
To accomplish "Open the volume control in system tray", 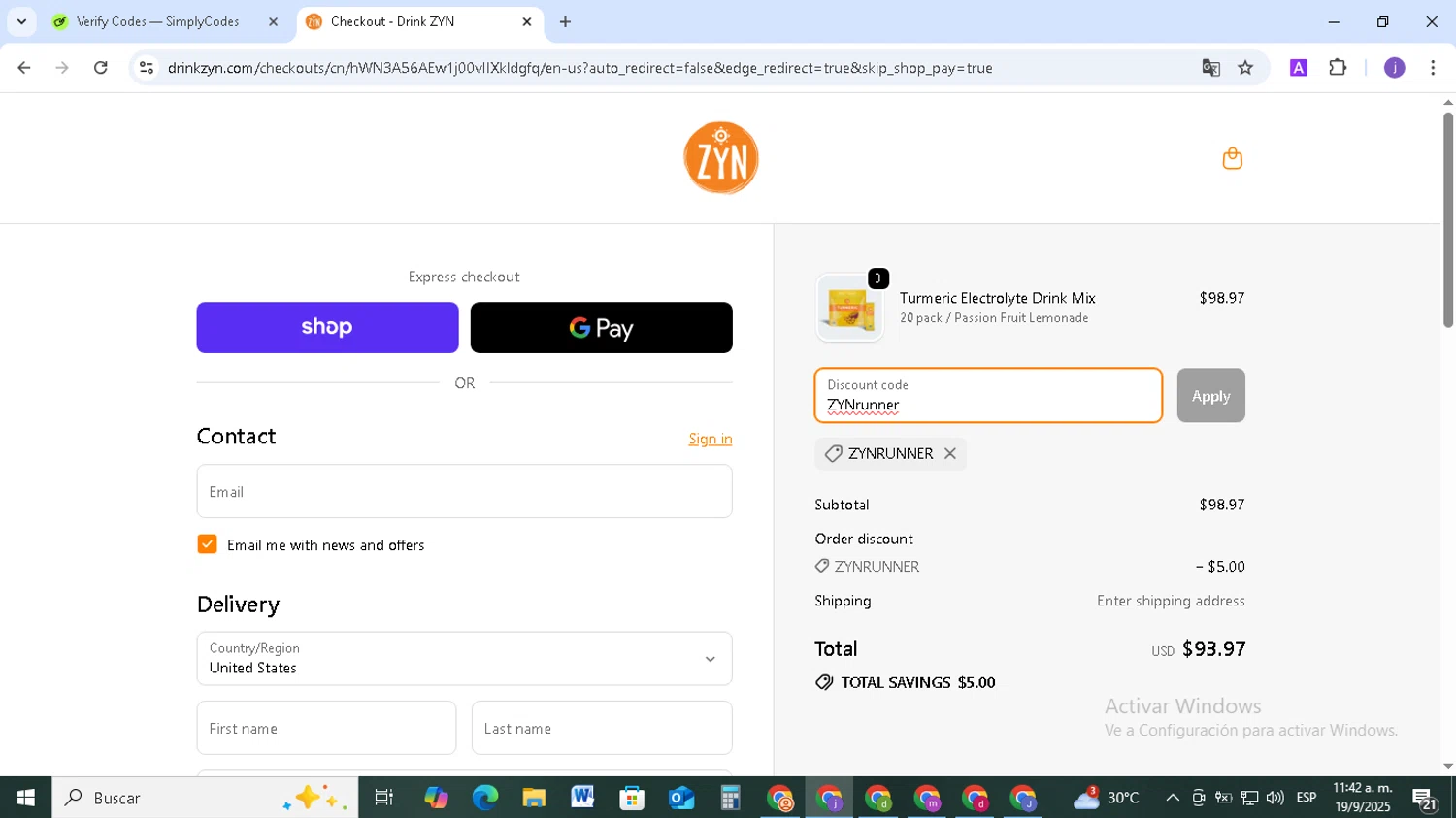I will 1275,798.
